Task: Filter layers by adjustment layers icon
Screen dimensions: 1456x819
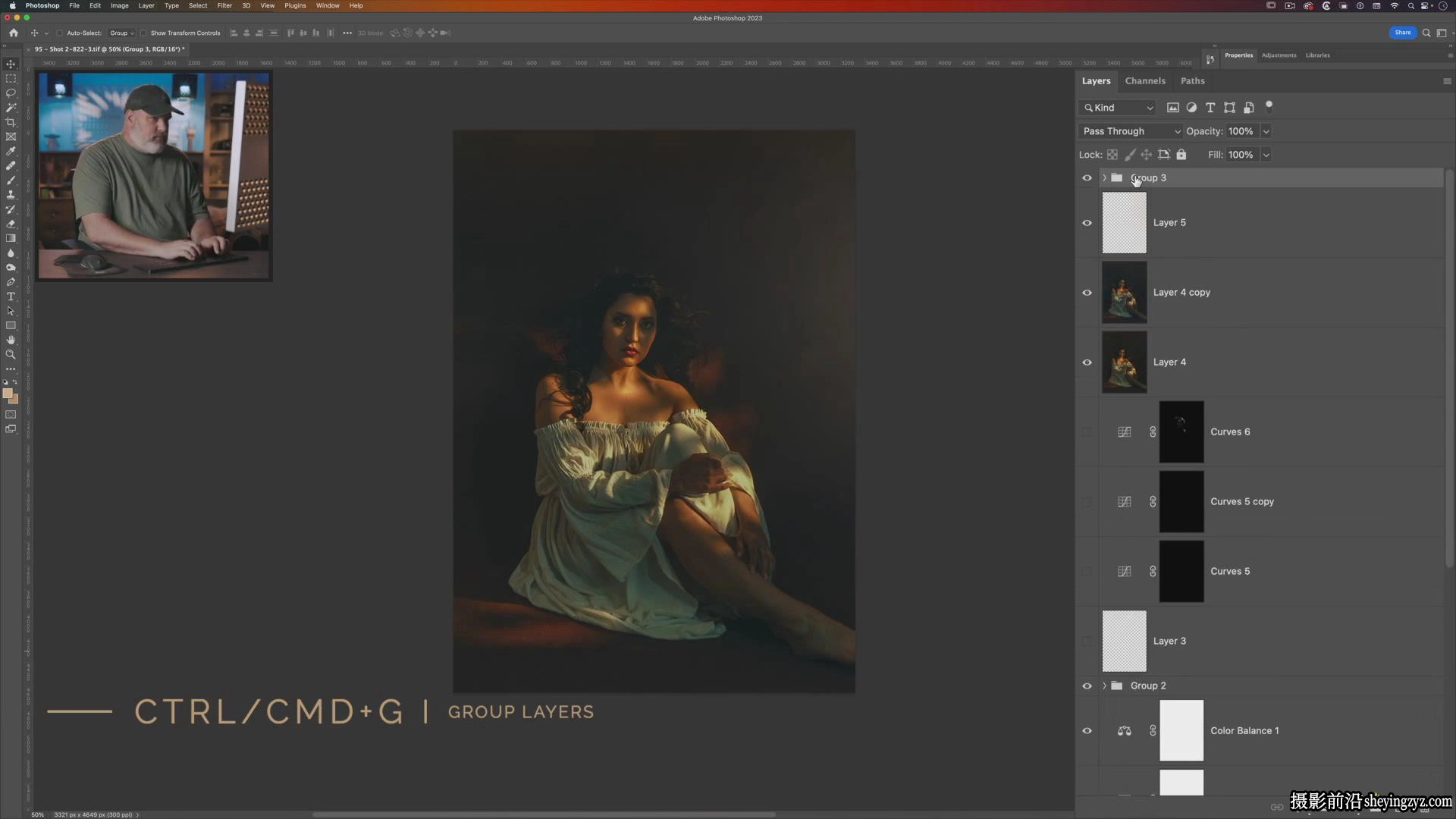Action: click(x=1191, y=108)
